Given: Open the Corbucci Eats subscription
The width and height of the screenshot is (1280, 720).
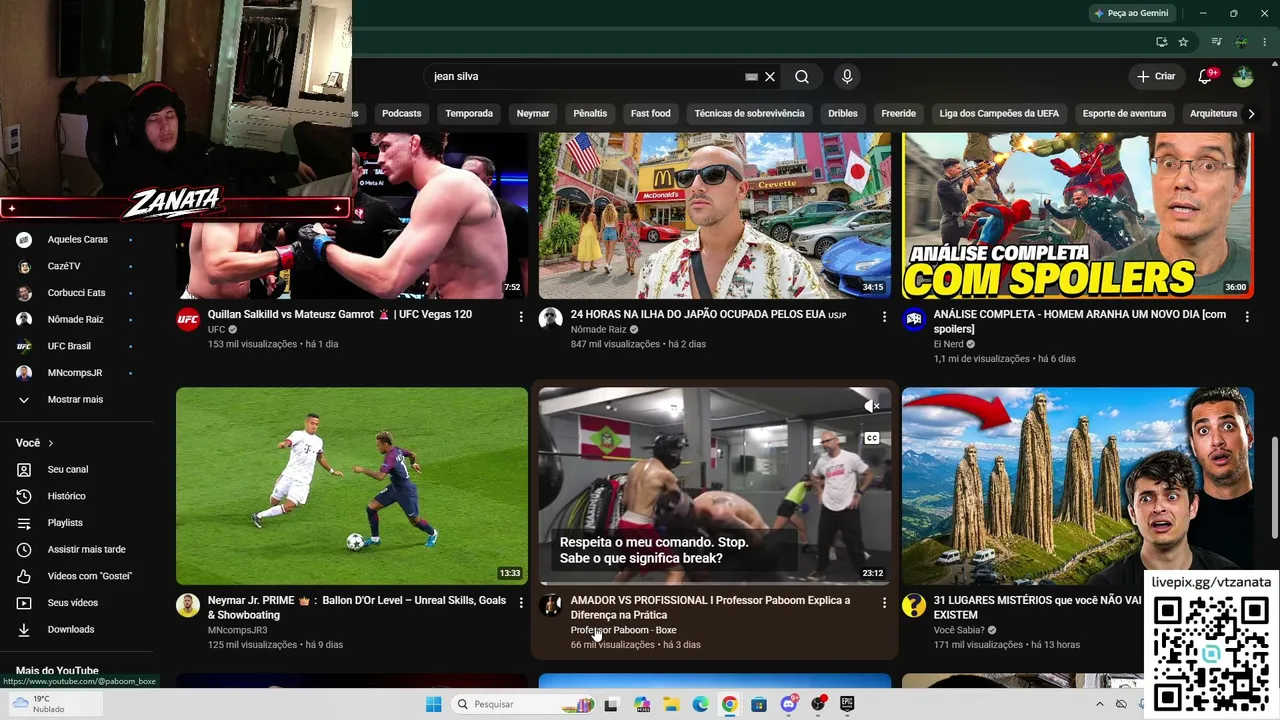Looking at the screenshot, I should pos(76,293).
